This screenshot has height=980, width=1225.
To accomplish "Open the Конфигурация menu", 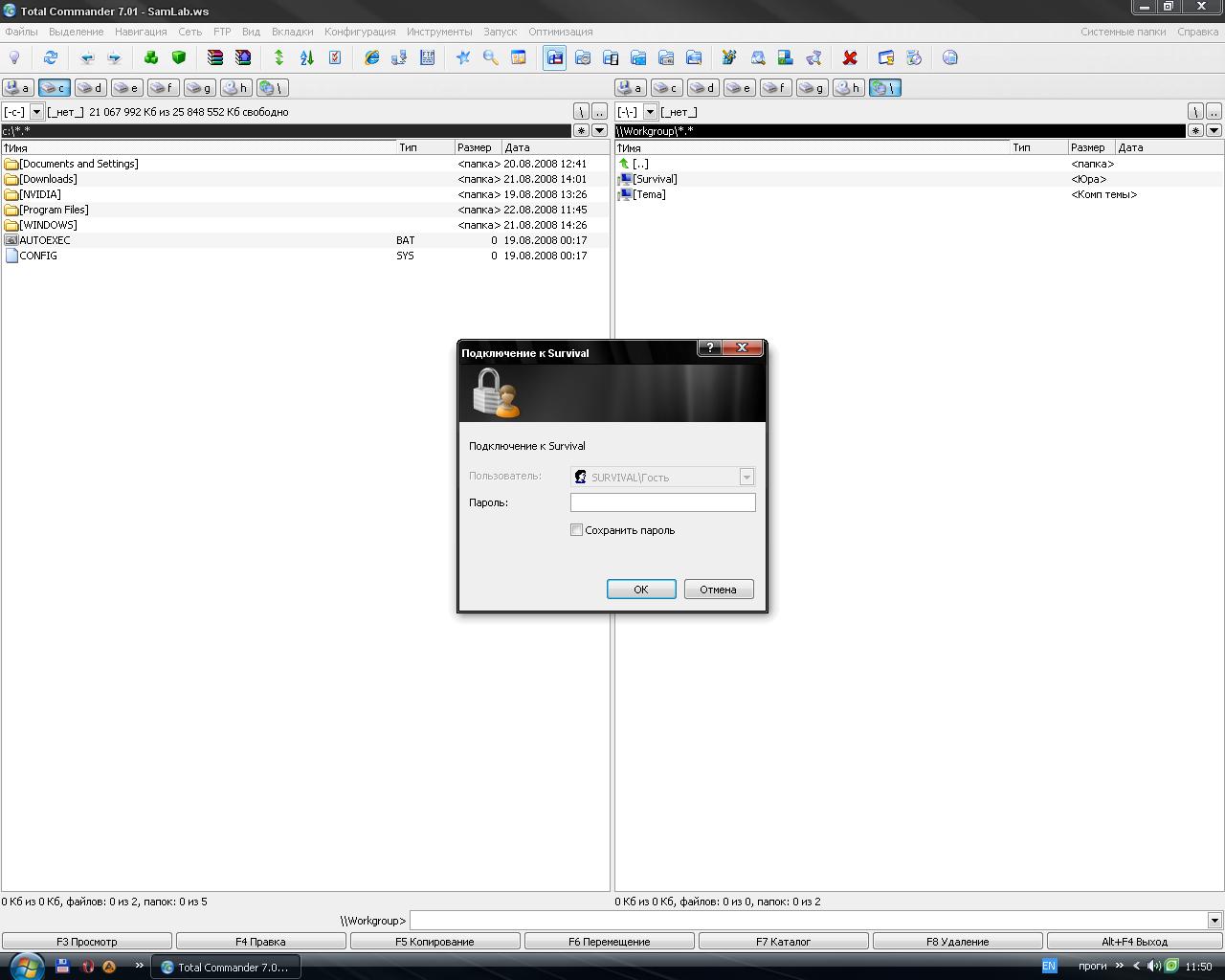I will [x=360, y=32].
